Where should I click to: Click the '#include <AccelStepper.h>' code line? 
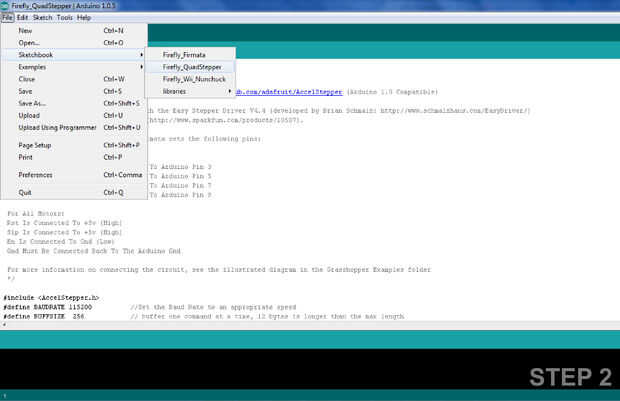click(51, 297)
